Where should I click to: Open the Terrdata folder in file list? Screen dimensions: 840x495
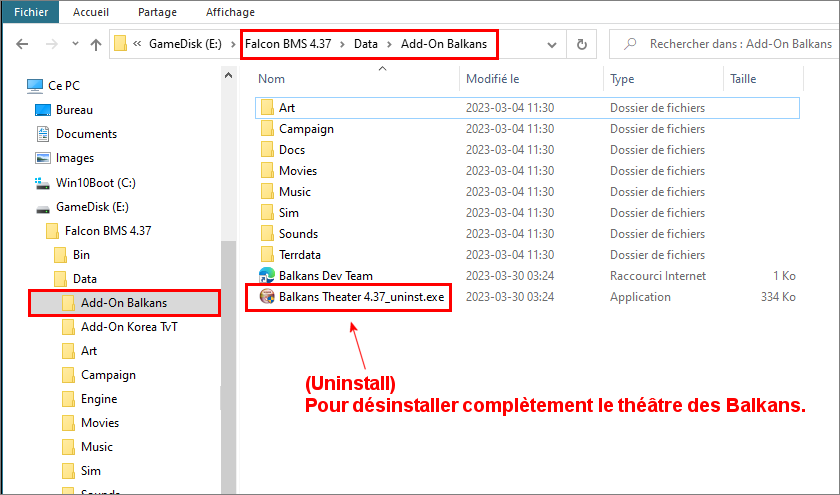coord(299,255)
